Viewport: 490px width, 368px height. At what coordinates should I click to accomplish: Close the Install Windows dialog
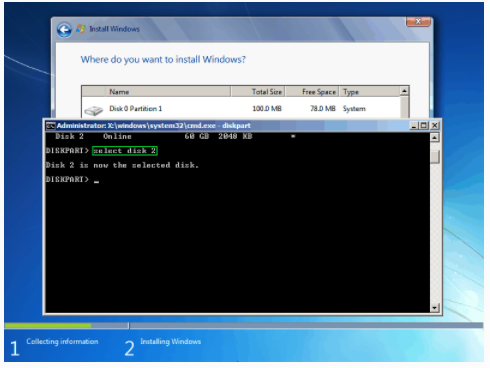click(x=418, y=22)
